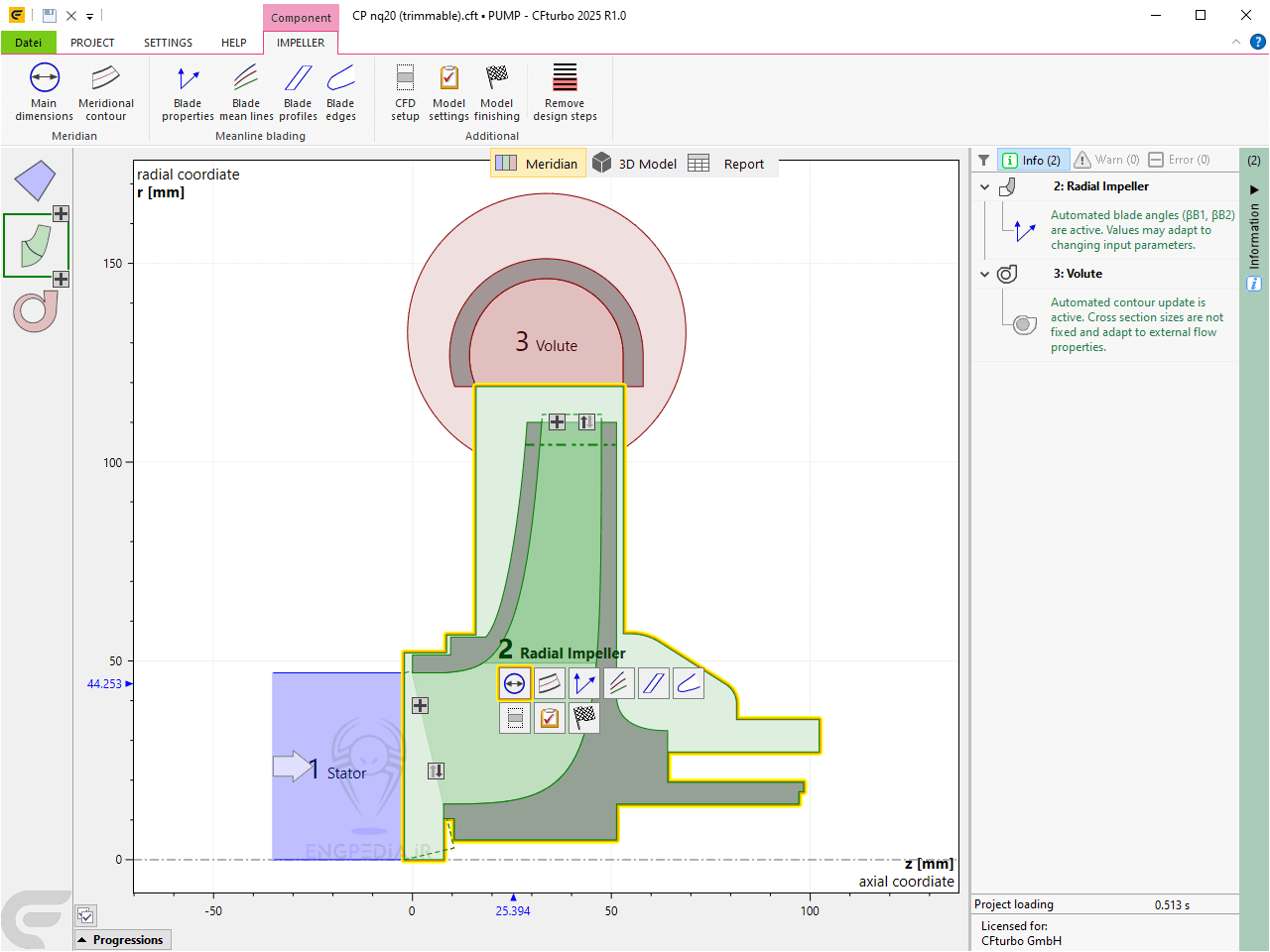The height and width of the screenshot is (952, 1270).
Task: Click the 1 Stator label in the diagram
Action: (x=337, y=771)
